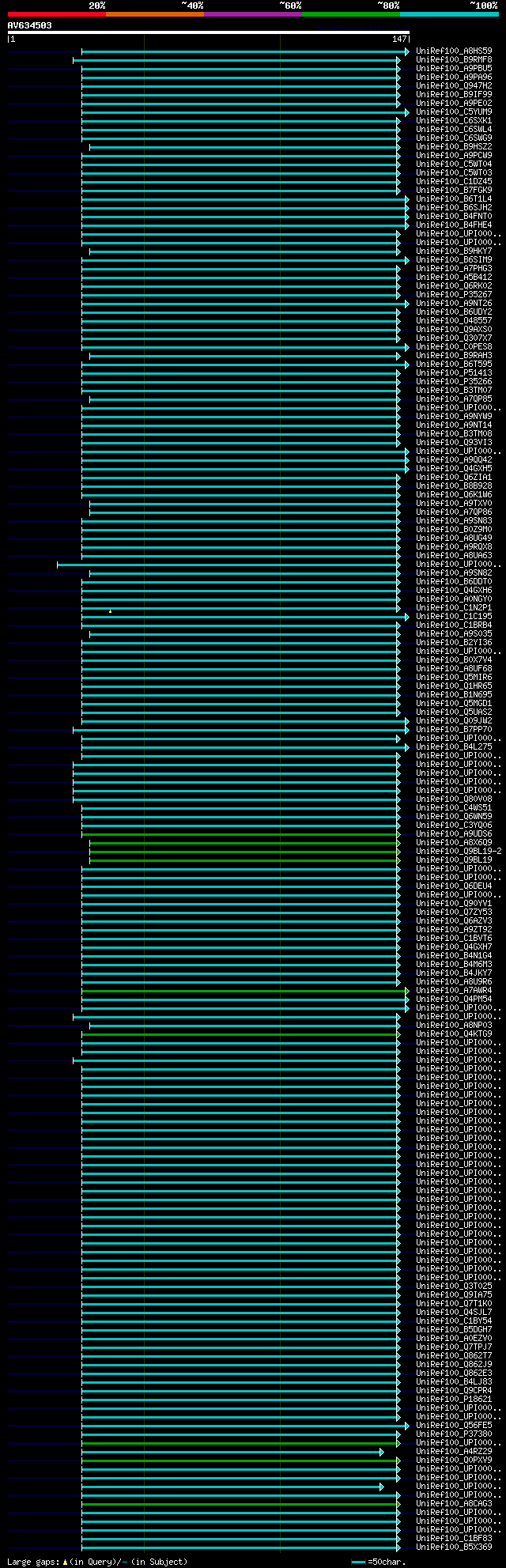The width and height of the screenshot is (506, 1568).
Task: Click the white query sequence ruler bar
Action: pos(208,32)
